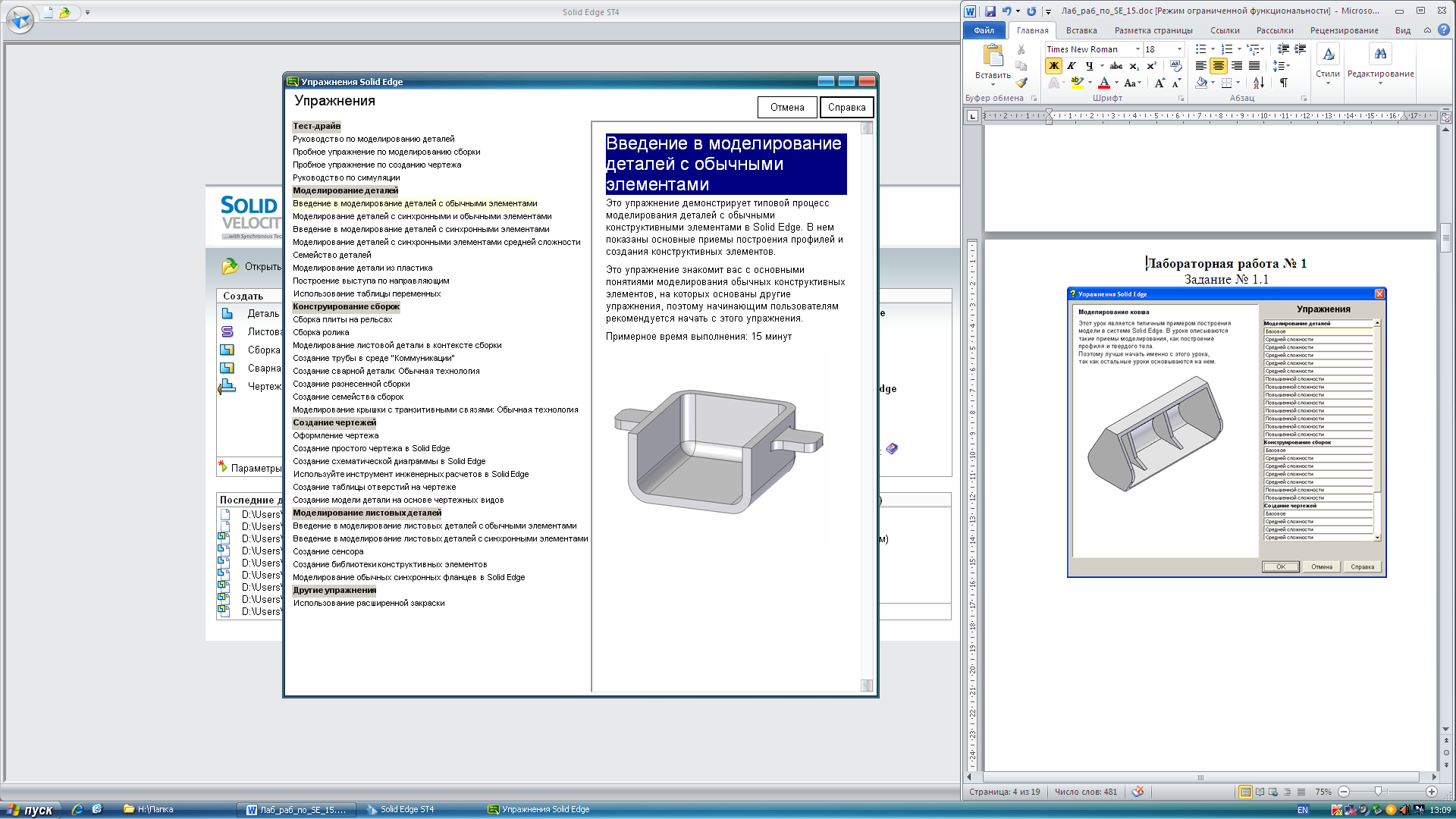Click the Word Help question mark icon
The height and width of the screenshot is (819, 1456).
click(1444, 30)
